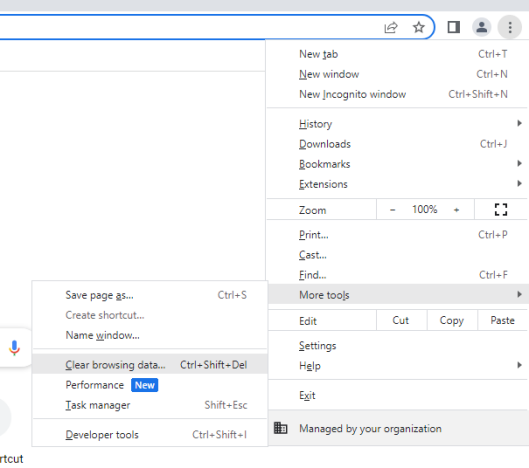Select Cast... from the menu
Screen dimensions: 529x468
pos(397,255)
